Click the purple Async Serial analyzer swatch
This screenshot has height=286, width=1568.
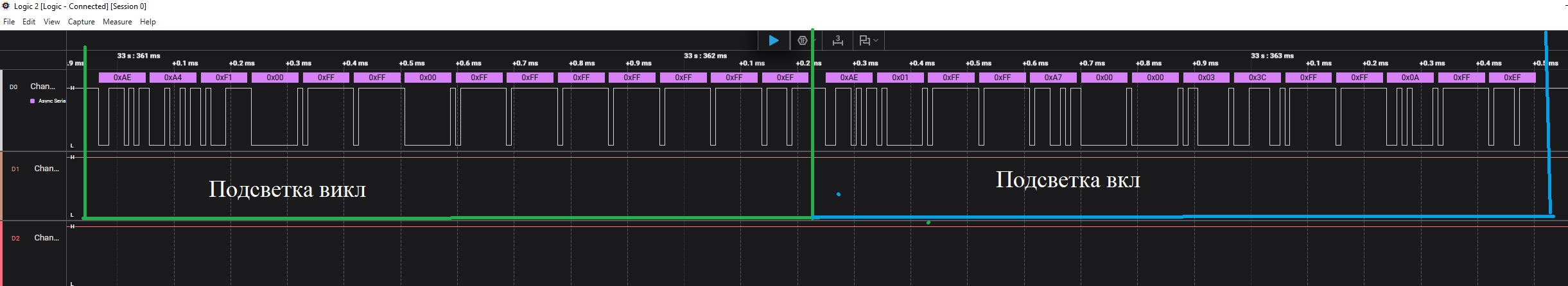(32, 101)
